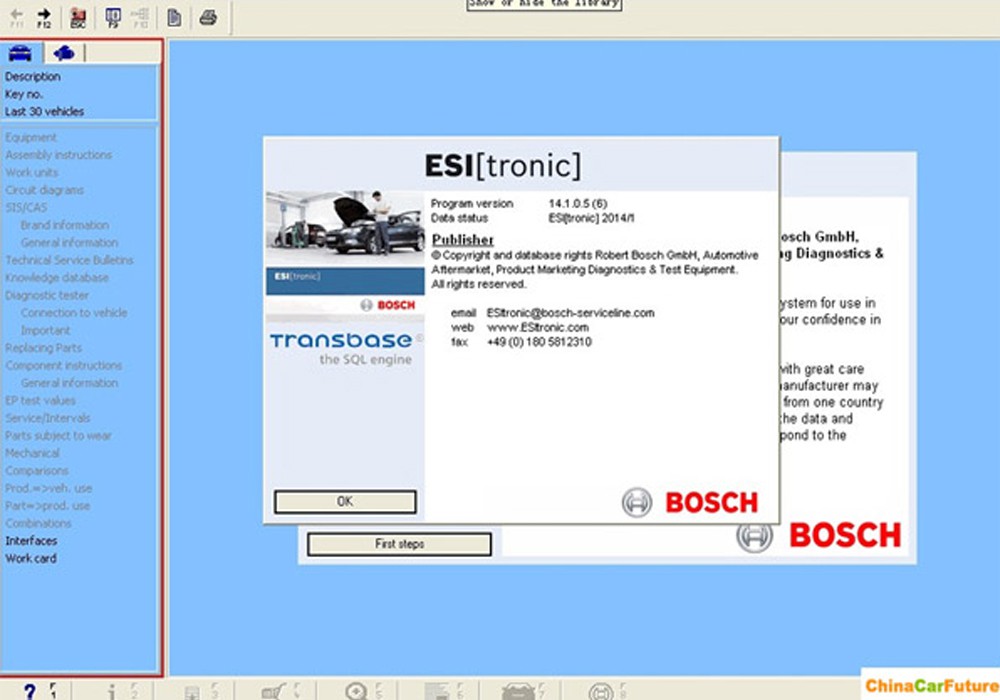Switch to the component equipment tab

64,53
